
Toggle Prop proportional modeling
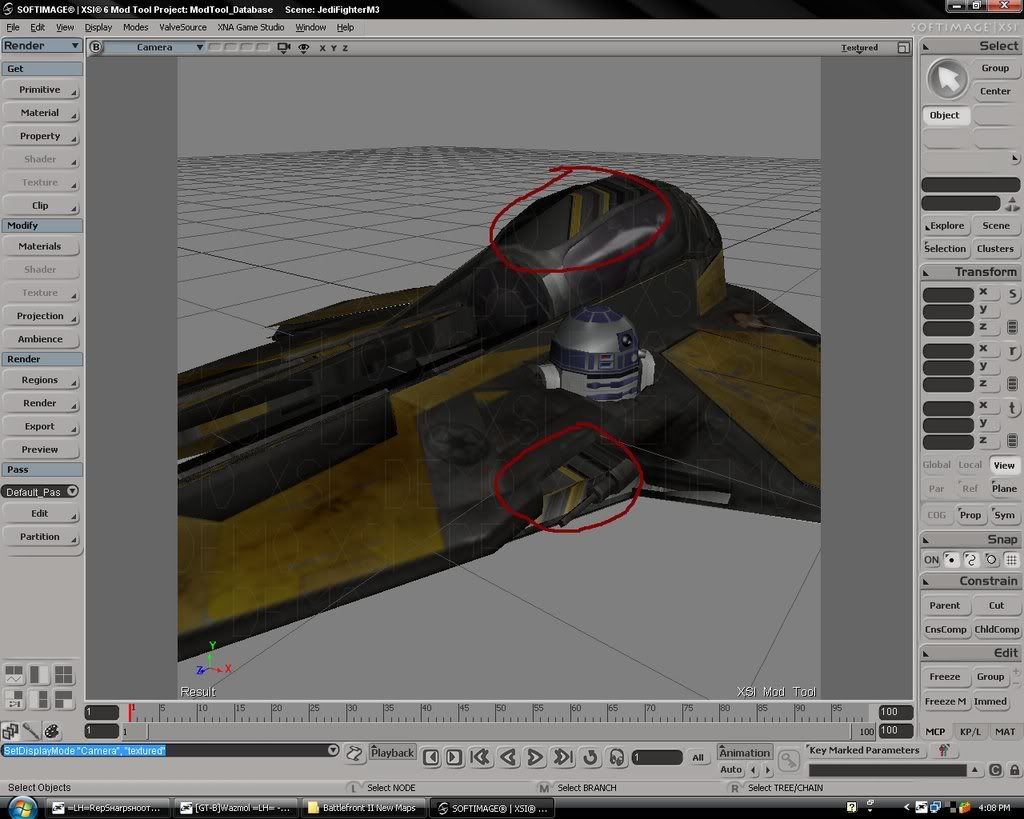coord(970,515)
